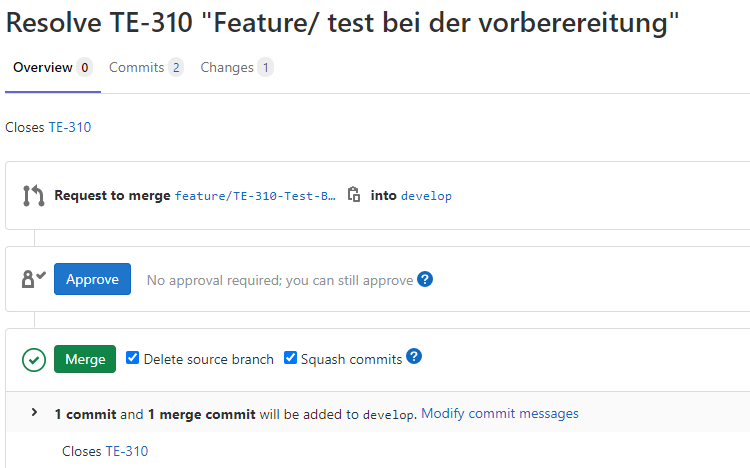This screenshot has height=468, width=750.
Task: Copy the source branch name
Action: [x=353, y=196]
